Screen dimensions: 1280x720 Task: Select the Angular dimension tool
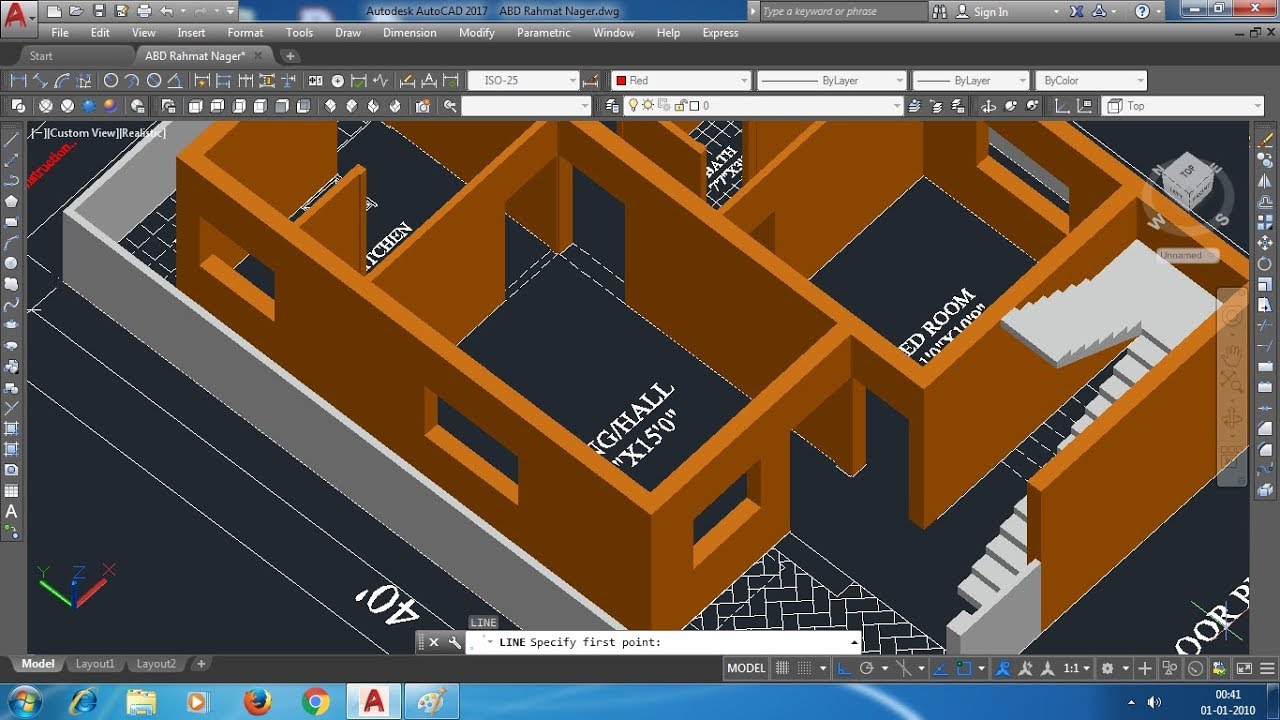click(175, 80)
